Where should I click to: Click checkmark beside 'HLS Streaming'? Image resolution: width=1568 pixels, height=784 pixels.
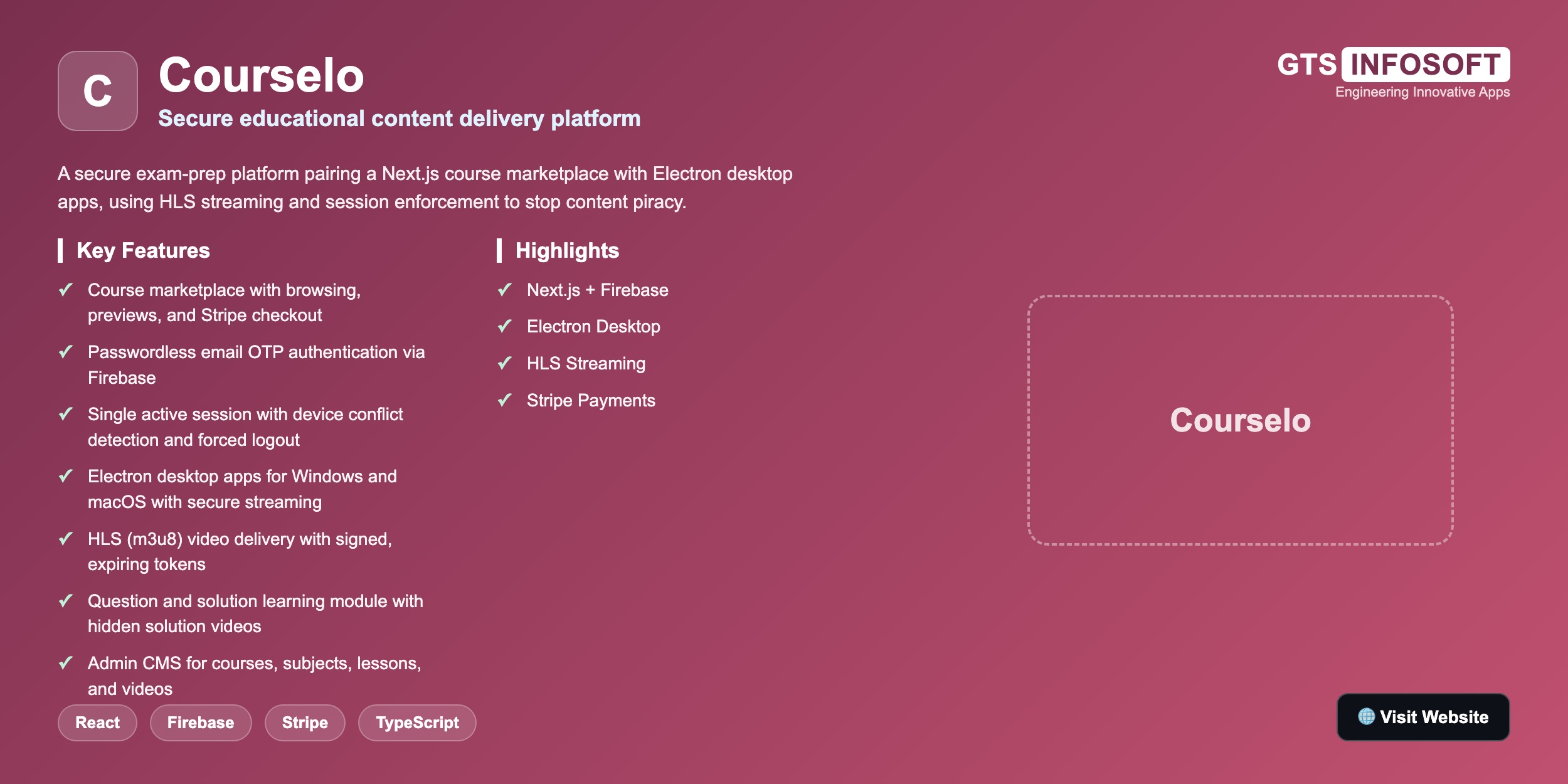(505, 363)
